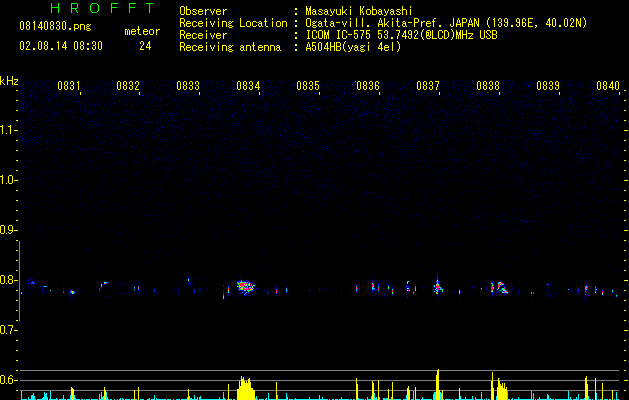Image resolution: width=629 pixels, height=400 pixels.
Task: Click the 1.0 kHz axis label
Action: [x=7, y=180]
